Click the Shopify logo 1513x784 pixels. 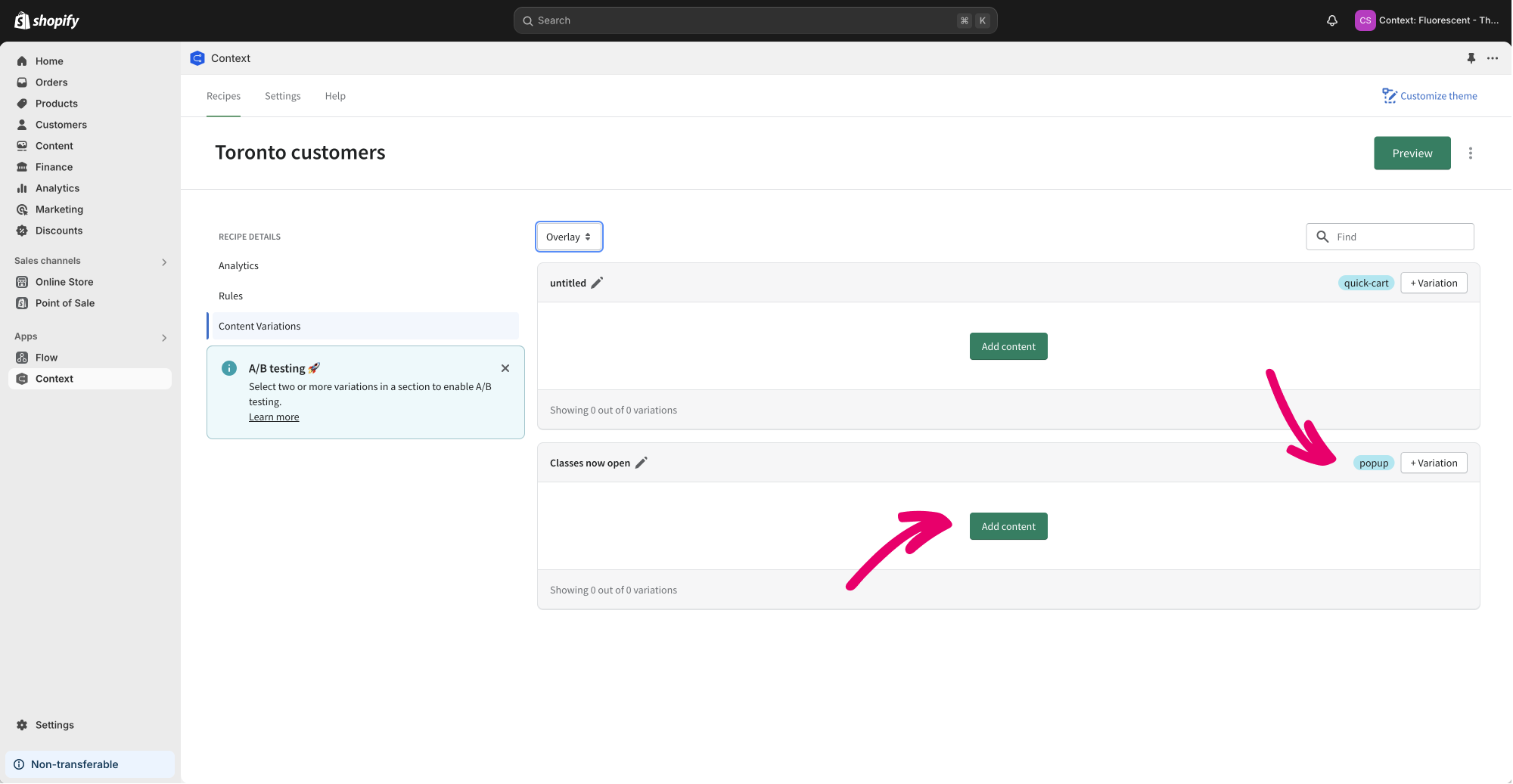coord(47,20)
